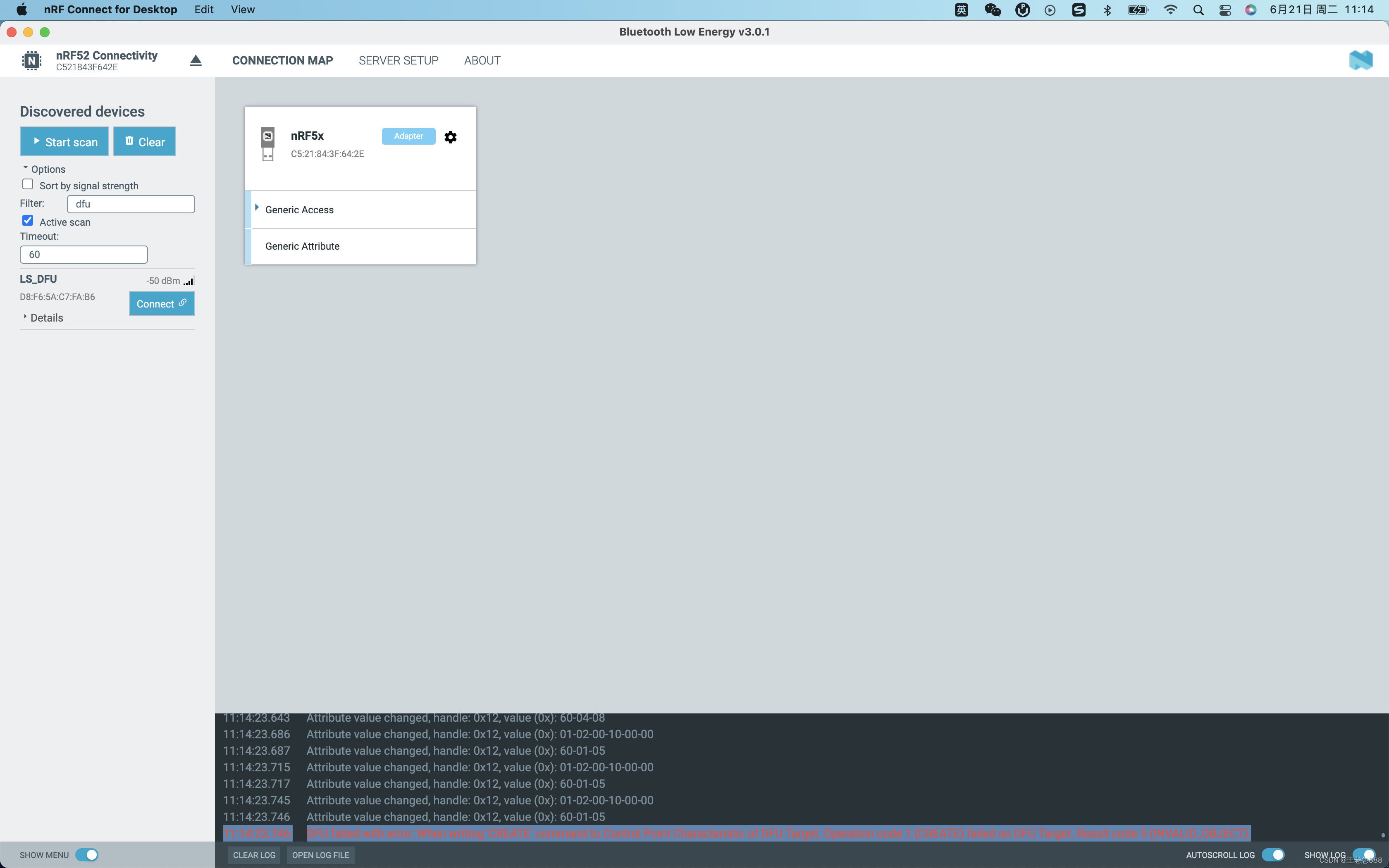This screenshot has width=1389, height=868.
Task: Click the Timeout input field
Action: [x=84, y=254]
